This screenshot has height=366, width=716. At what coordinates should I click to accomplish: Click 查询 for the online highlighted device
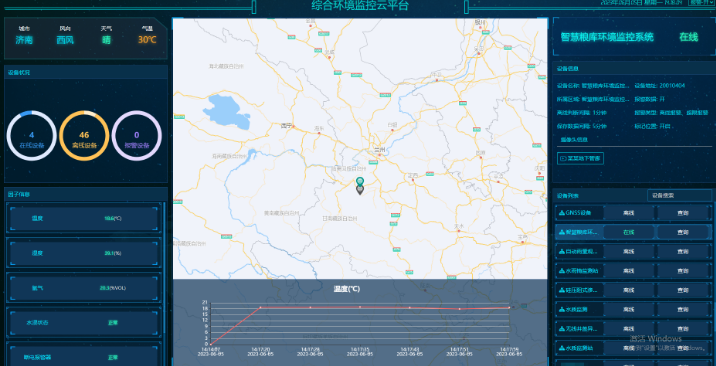(683, 232)
